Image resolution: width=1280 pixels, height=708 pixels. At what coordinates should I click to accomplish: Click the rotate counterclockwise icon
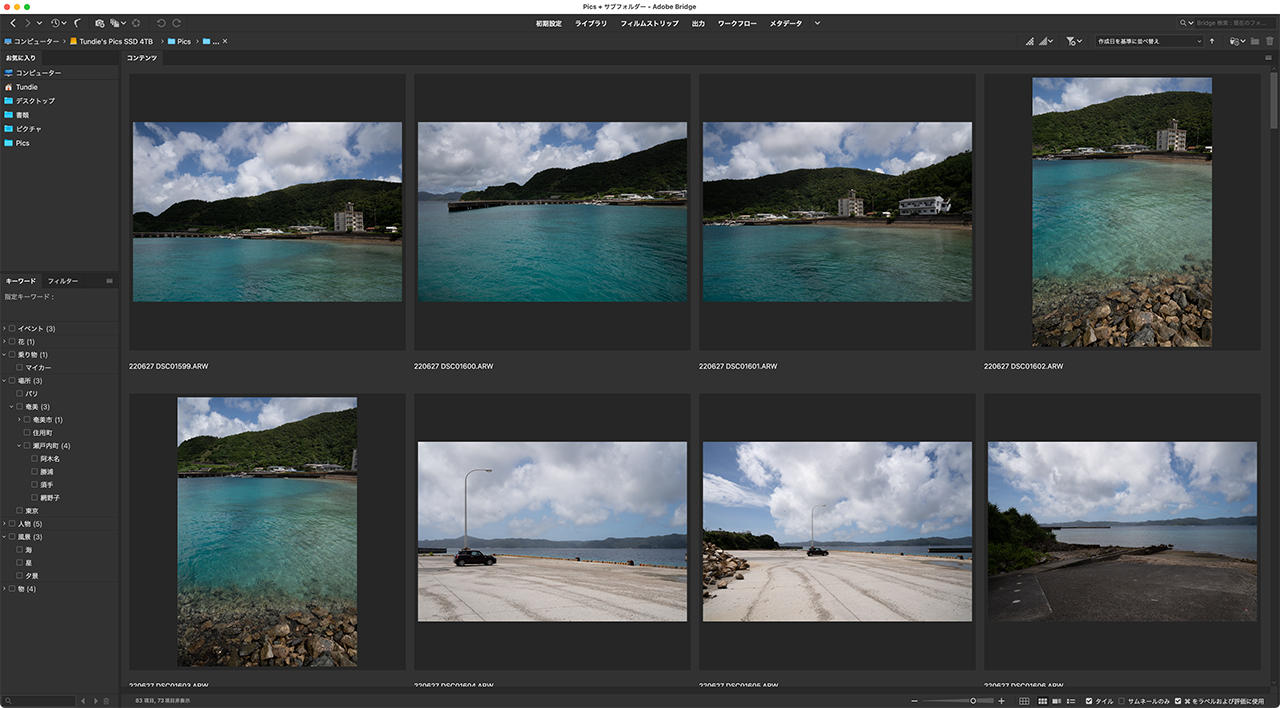coord(161,23)
